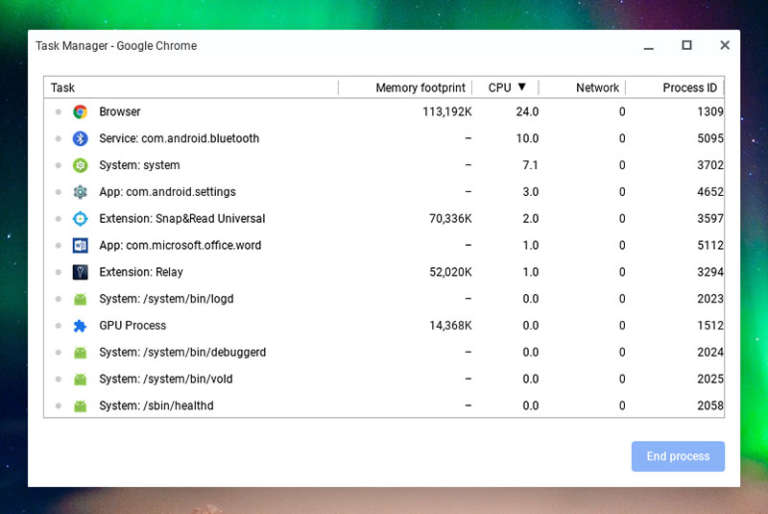Minimize the Task Manager window
This screenshot has height=514, width=768.
click(x=648, y=46)
